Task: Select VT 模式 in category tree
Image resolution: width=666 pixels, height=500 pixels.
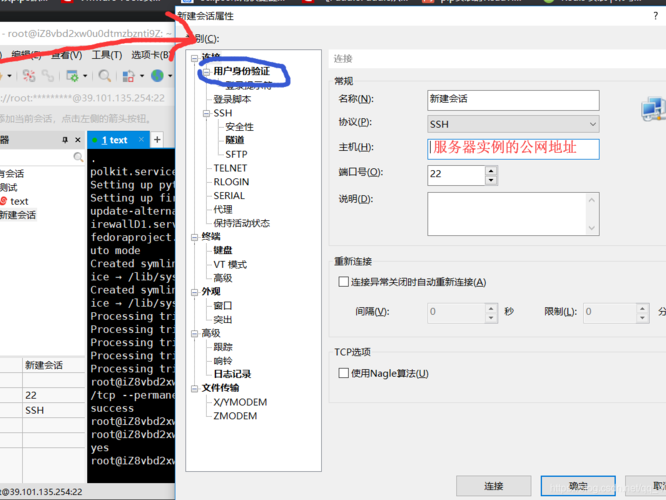Action: coord(230,265)
